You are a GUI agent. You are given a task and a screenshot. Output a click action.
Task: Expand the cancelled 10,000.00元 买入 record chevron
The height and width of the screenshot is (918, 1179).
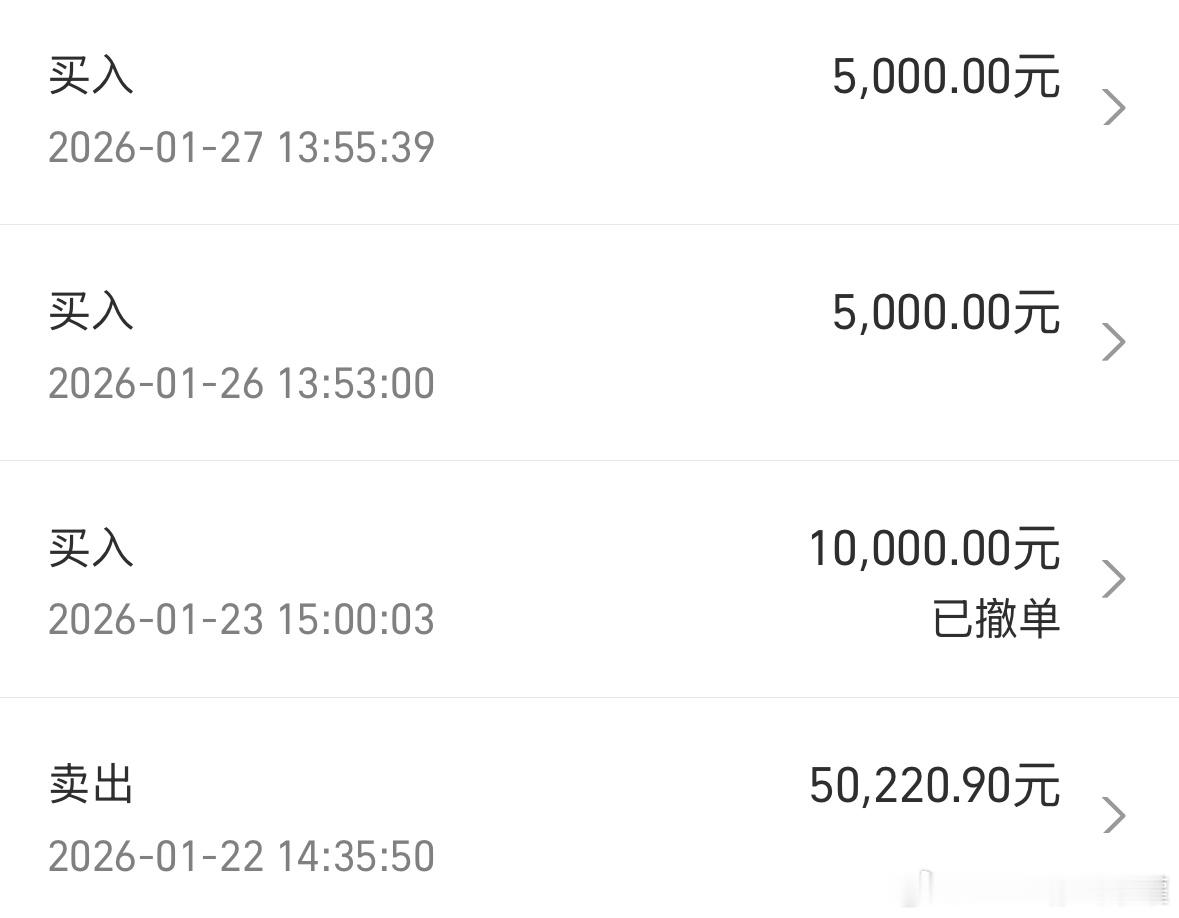pos(1113,578)
